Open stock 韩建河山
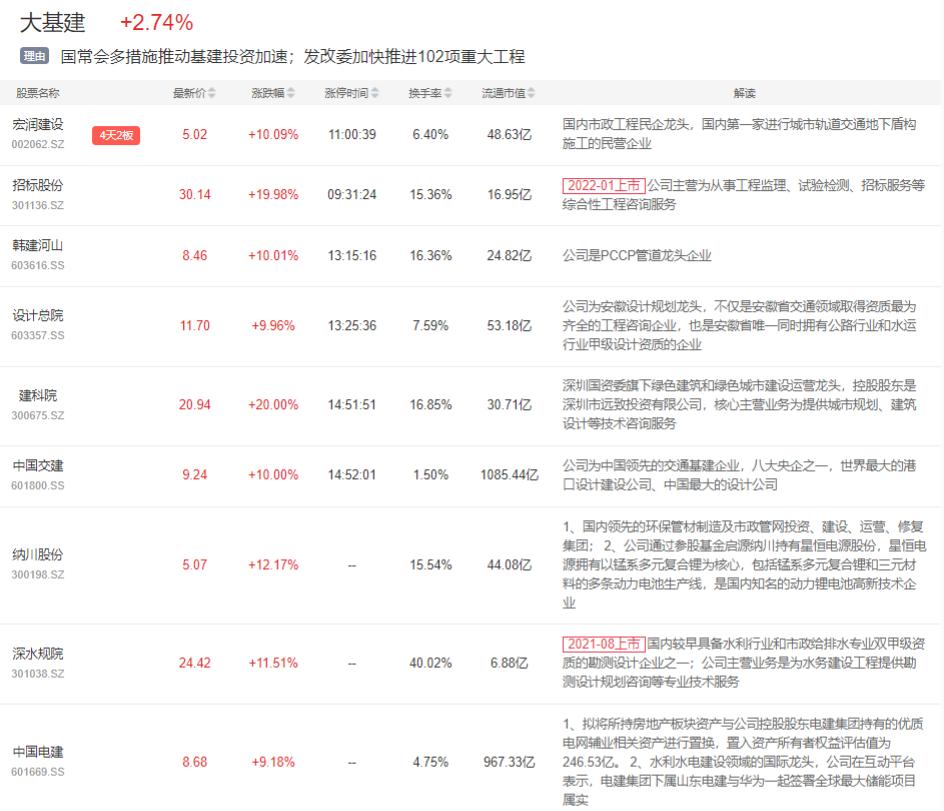The image size is (944, 811). [x=38, y=245]
